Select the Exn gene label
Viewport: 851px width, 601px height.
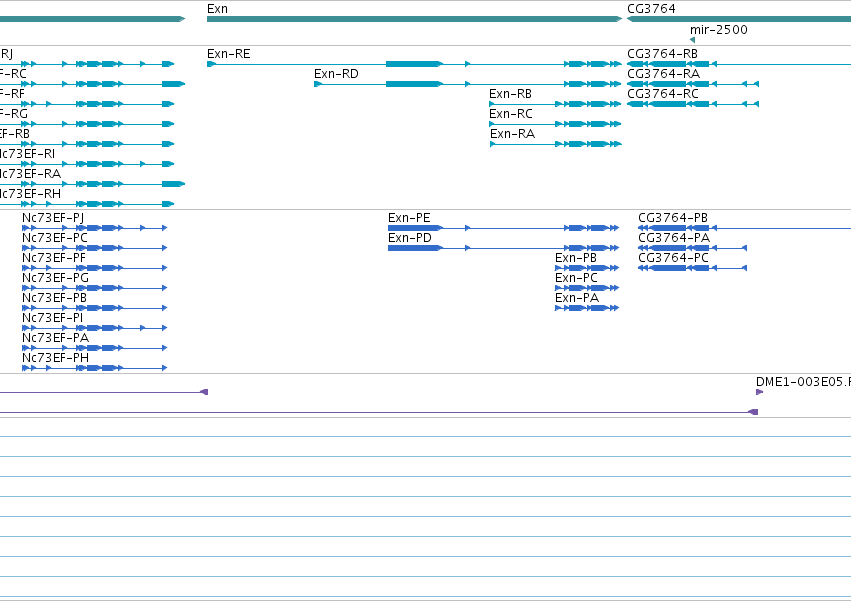point(217,9)
